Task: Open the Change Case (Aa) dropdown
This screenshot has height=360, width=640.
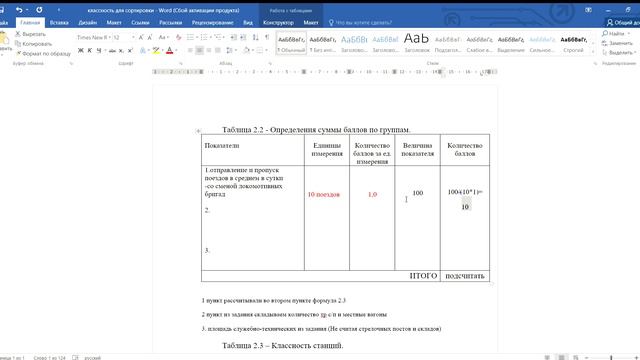Action: tap(164, 37)
